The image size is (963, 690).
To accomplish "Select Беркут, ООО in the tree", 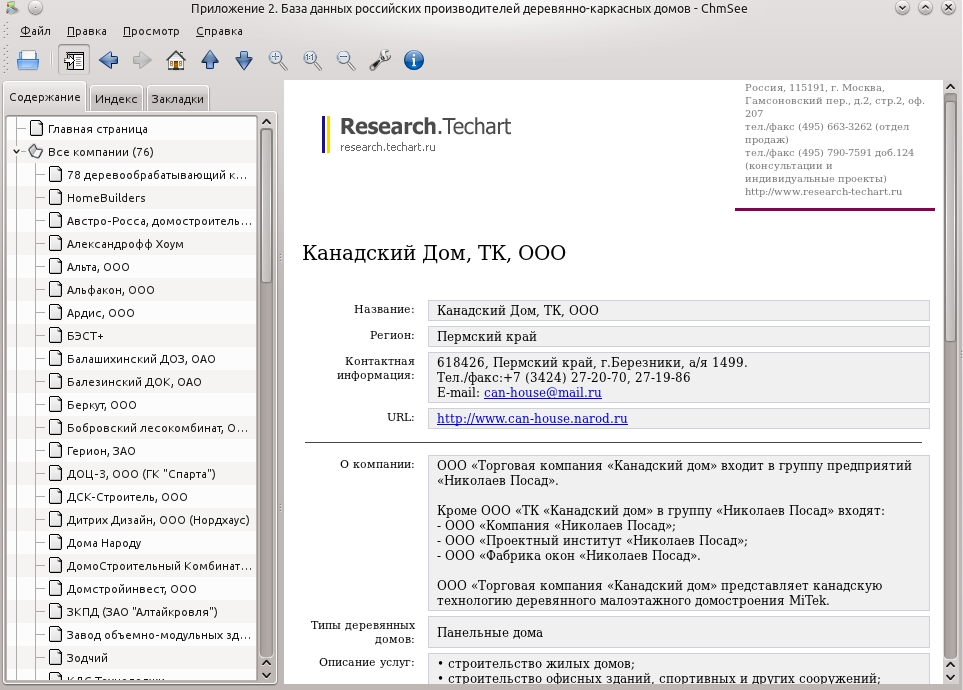I will [102, 405].
